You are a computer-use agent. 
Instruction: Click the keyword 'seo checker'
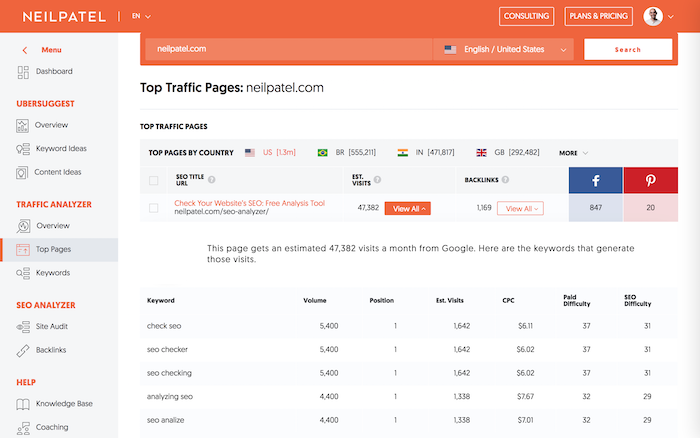(x=167, y=350)
